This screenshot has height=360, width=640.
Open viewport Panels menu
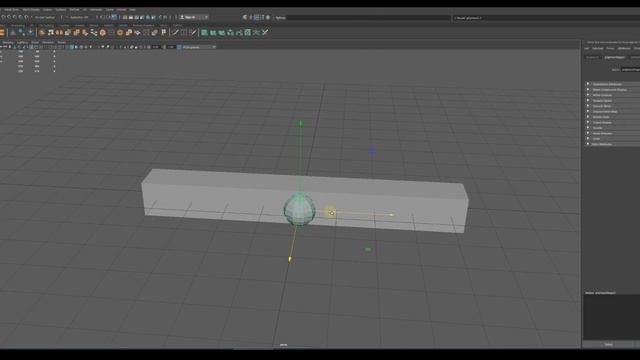[x=61, y=42]
